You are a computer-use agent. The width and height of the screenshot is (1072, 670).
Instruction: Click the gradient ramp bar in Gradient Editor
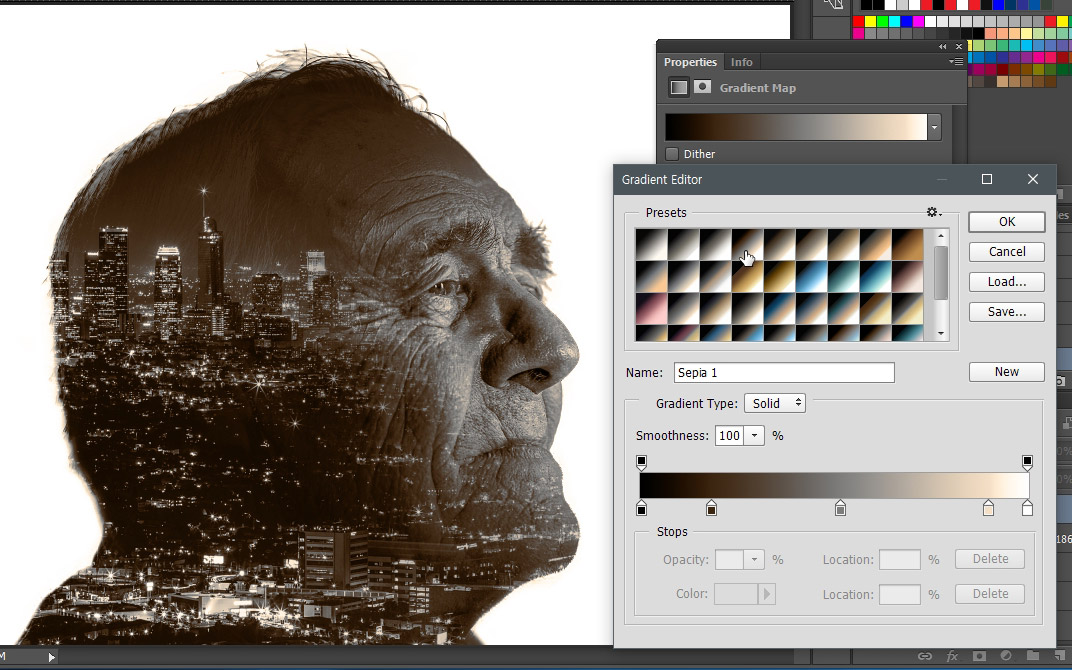click(x=834, y=485)
